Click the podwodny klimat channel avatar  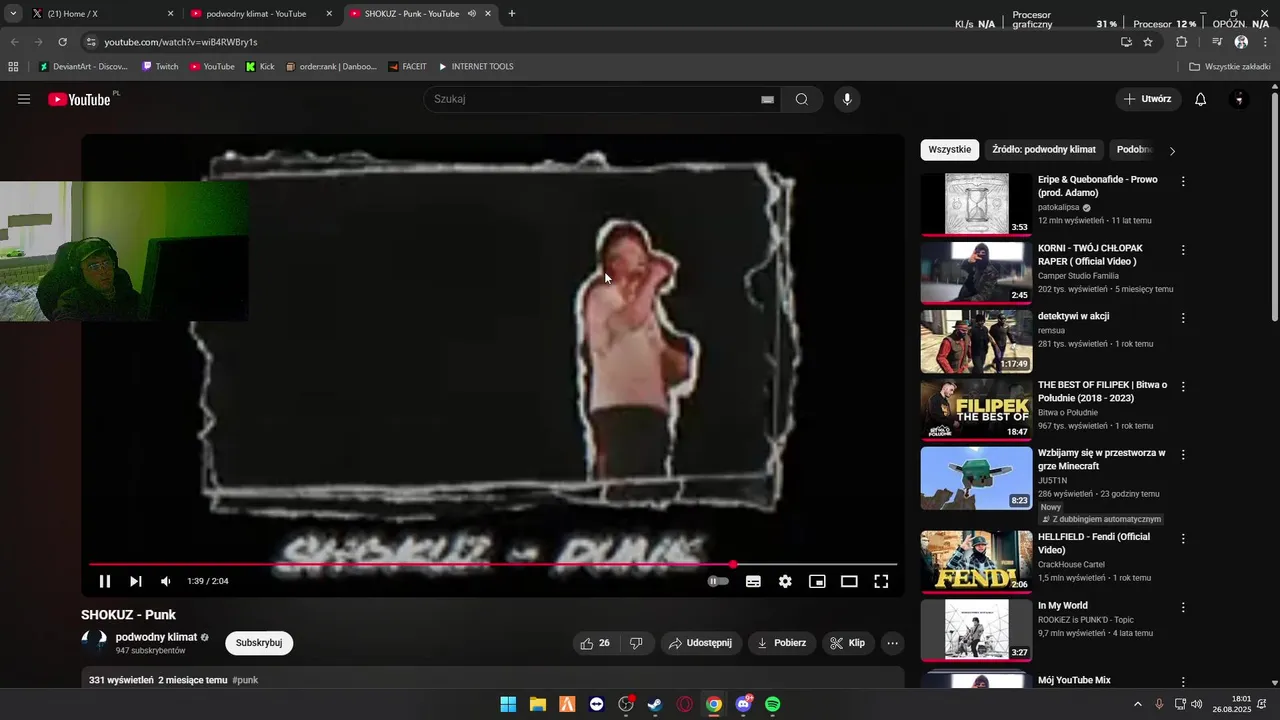pos(94,643)
